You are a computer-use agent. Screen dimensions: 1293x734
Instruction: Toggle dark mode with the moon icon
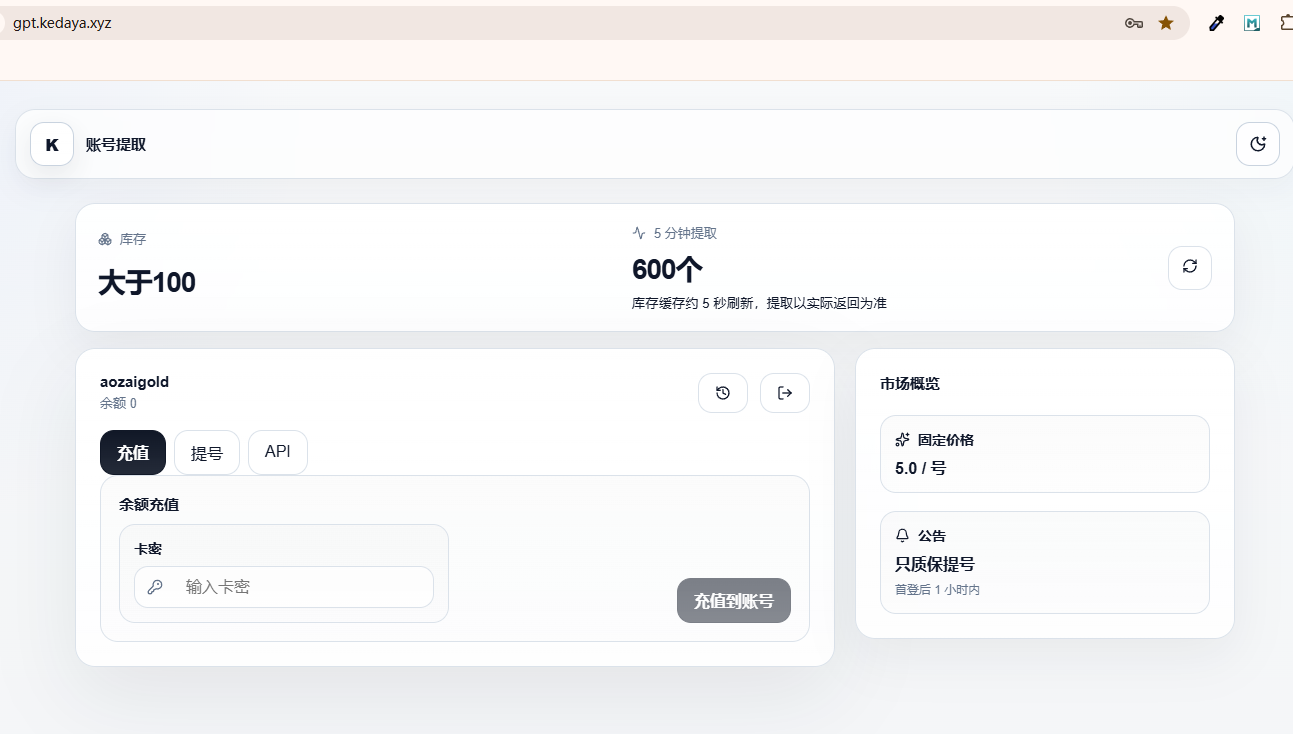tap(1258, 144)
